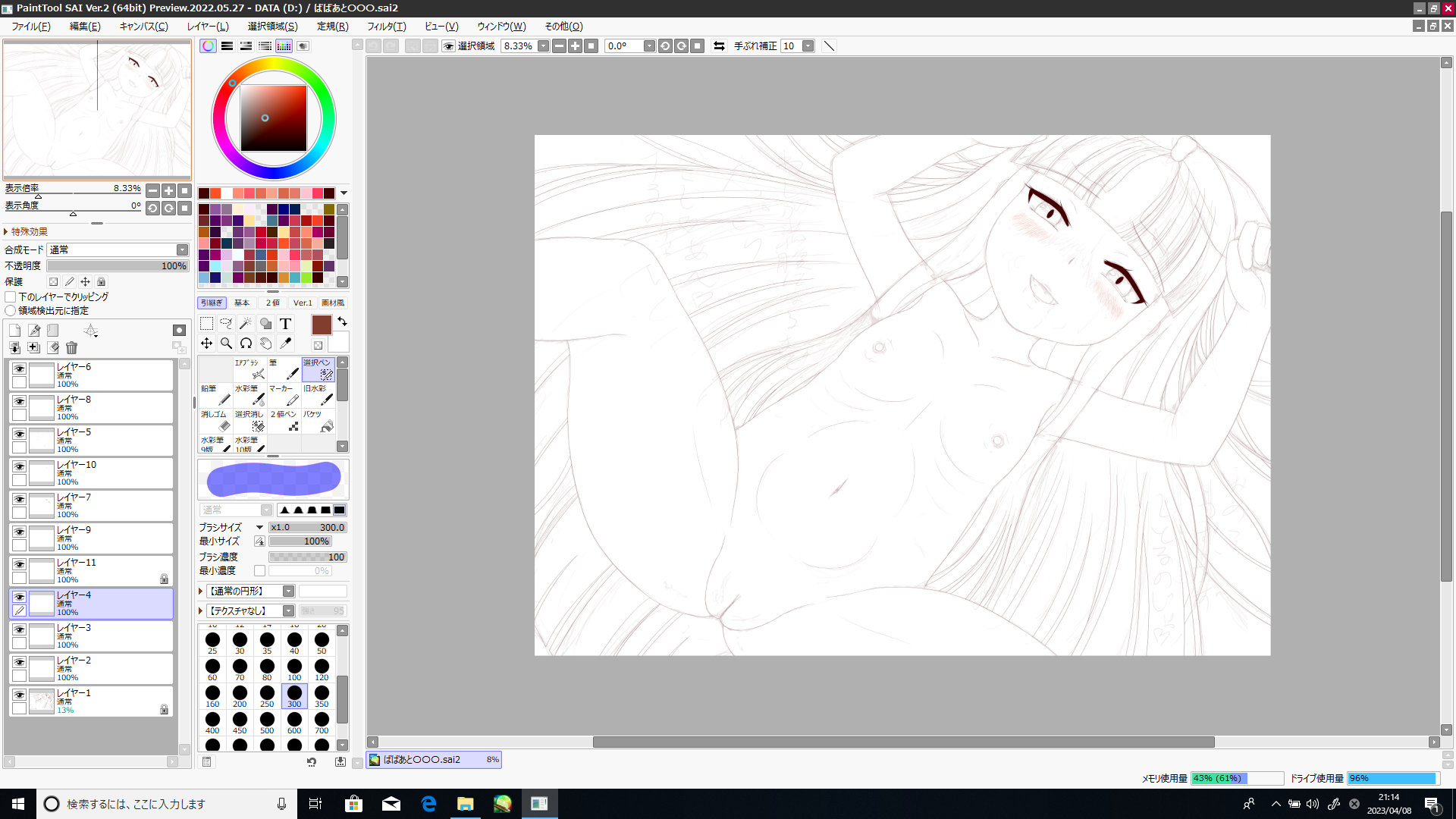Open the フィルタ(T) menu

point(387,27)
